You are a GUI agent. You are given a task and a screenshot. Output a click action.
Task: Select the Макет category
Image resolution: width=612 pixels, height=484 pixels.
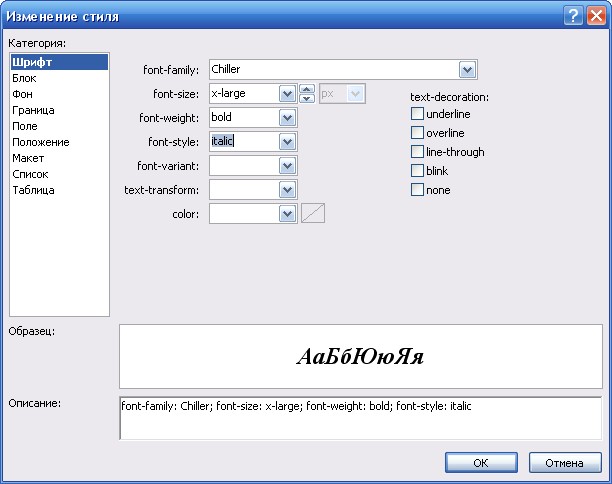tap(59, 158)
